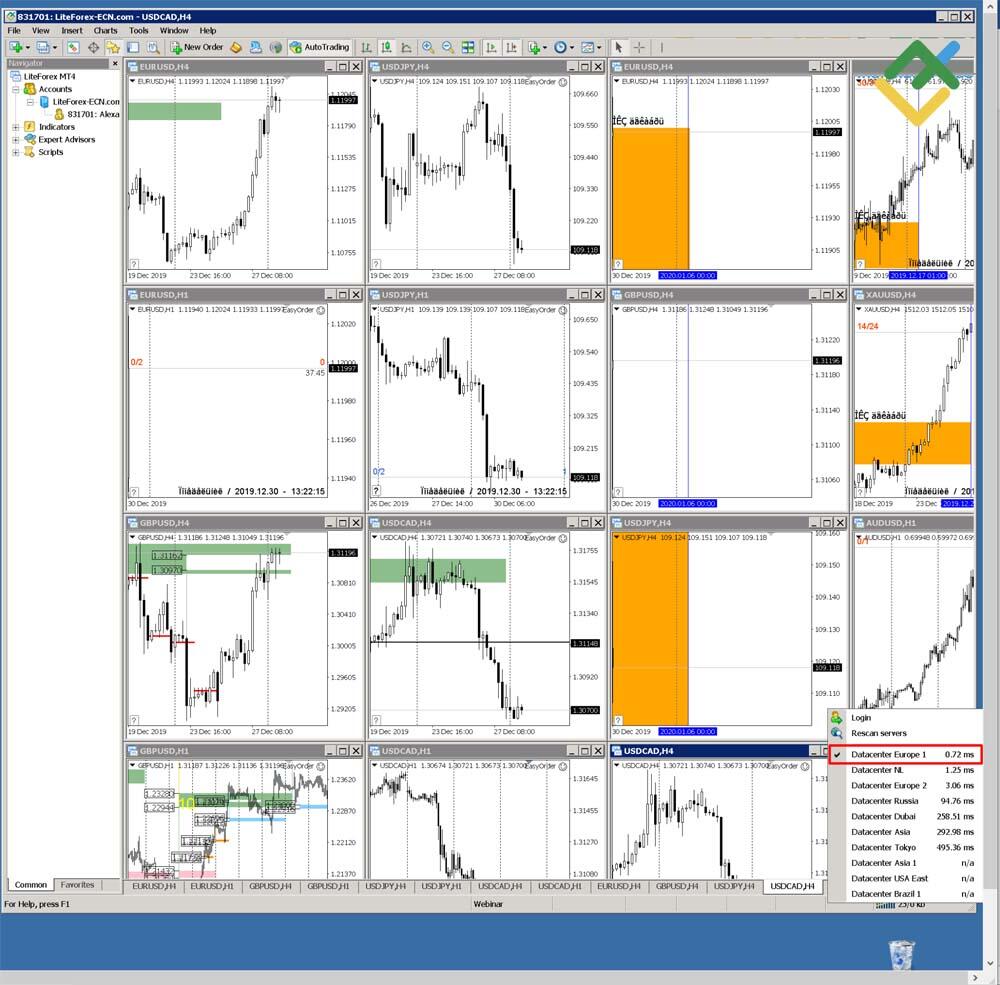1000x985 pixels.
Task: Open a New Order window
Action: point(200,47)
